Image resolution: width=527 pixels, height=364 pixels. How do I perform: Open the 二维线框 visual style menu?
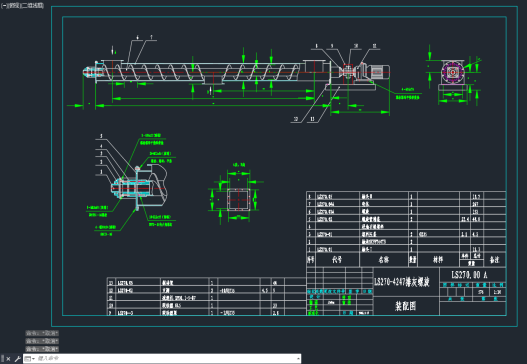coord(32,6)
